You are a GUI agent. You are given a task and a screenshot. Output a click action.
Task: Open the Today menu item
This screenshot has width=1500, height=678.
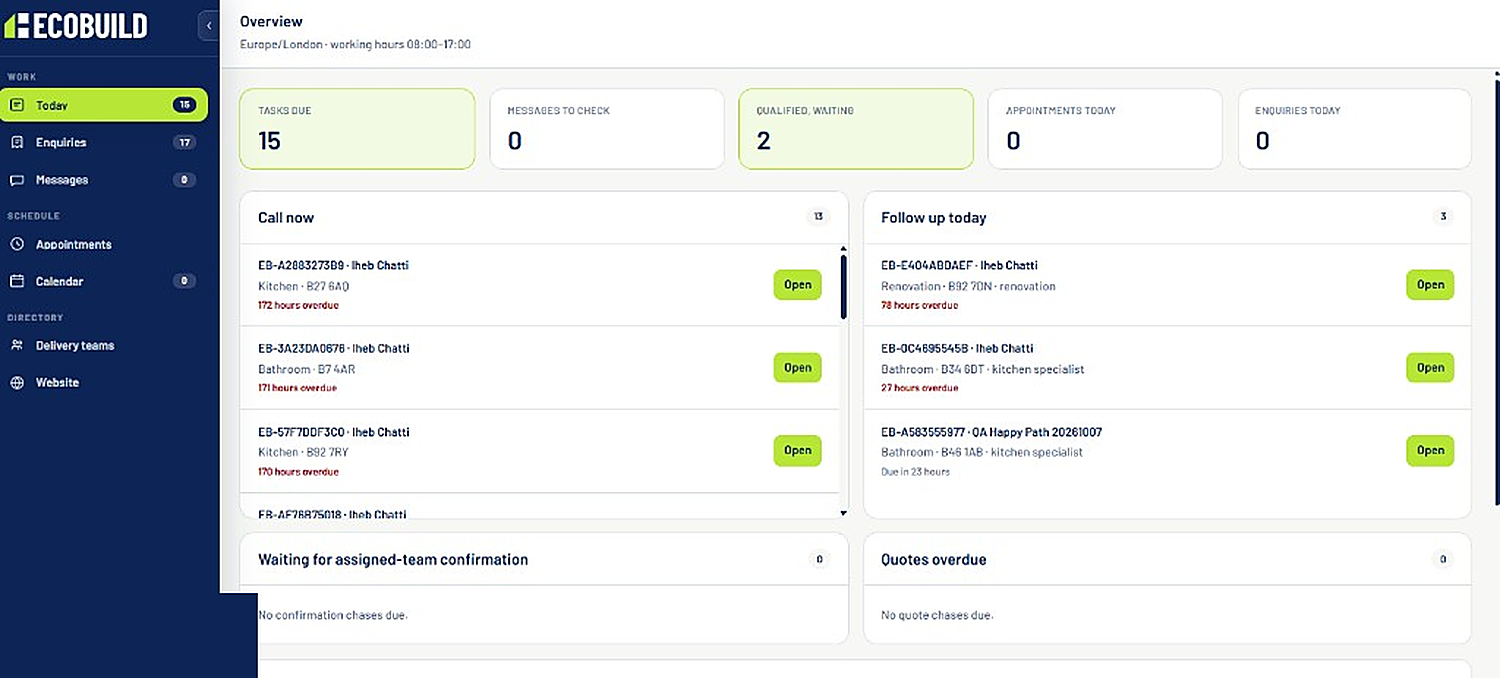click(104, 105)
